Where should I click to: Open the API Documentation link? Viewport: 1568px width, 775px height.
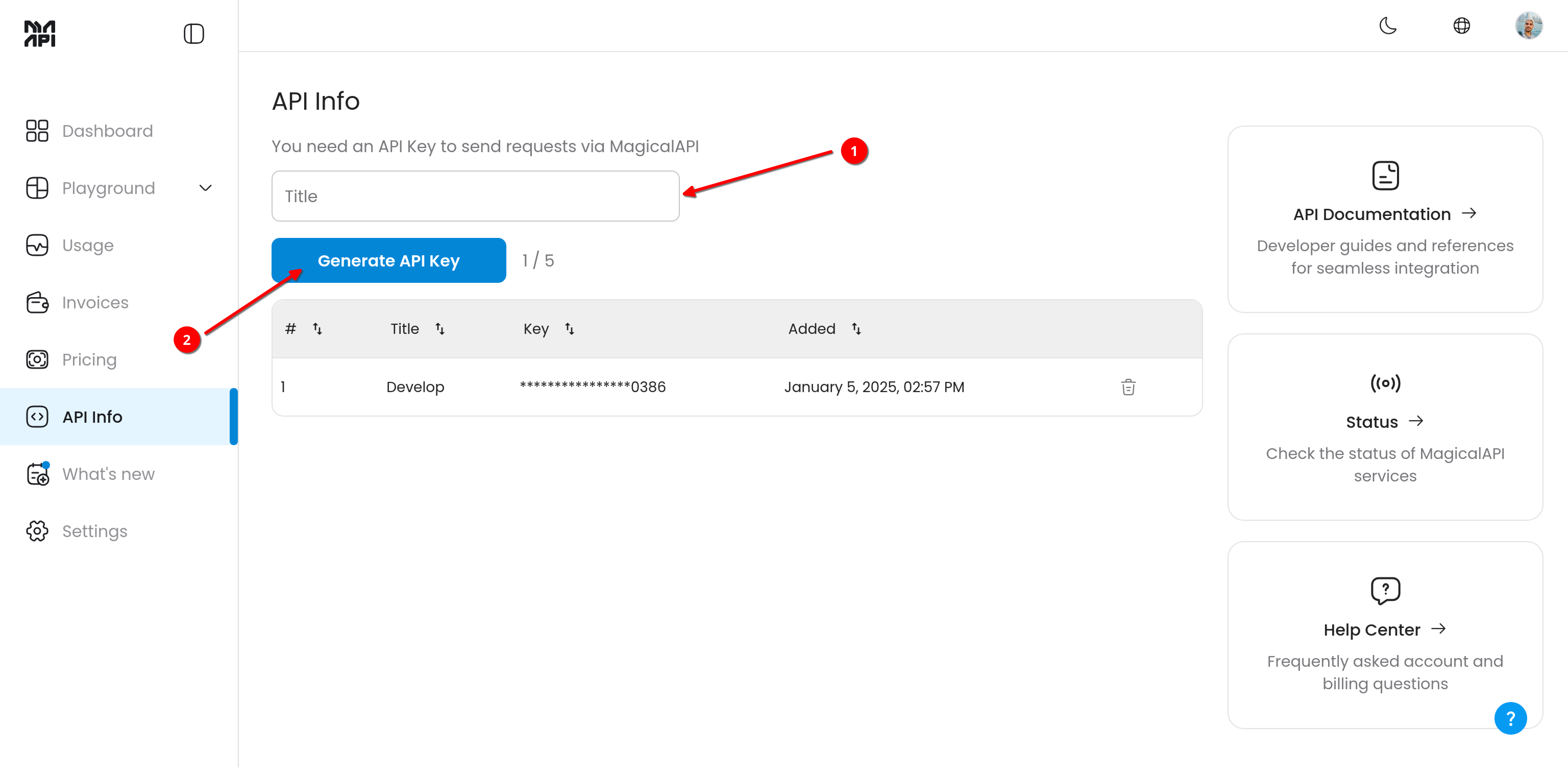click(x=1372, y=214)
